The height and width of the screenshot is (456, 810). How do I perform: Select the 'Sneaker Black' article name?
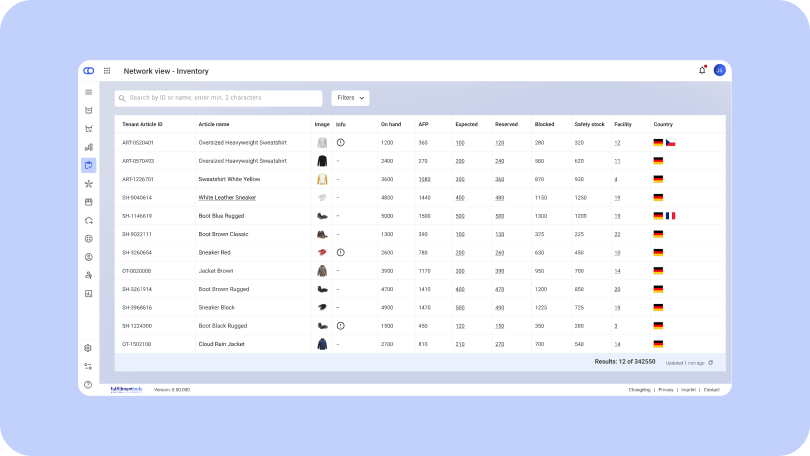pyautogui.click(x=216, y=308)
